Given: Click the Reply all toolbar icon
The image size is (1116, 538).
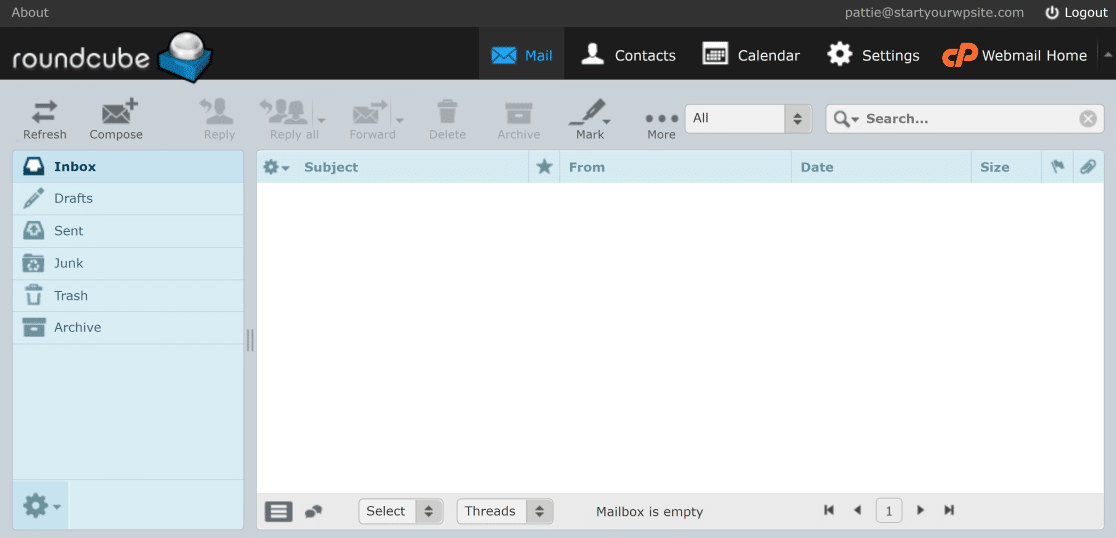Looking at the screenshot, I should pyautogui.click(x=284, y=112).
